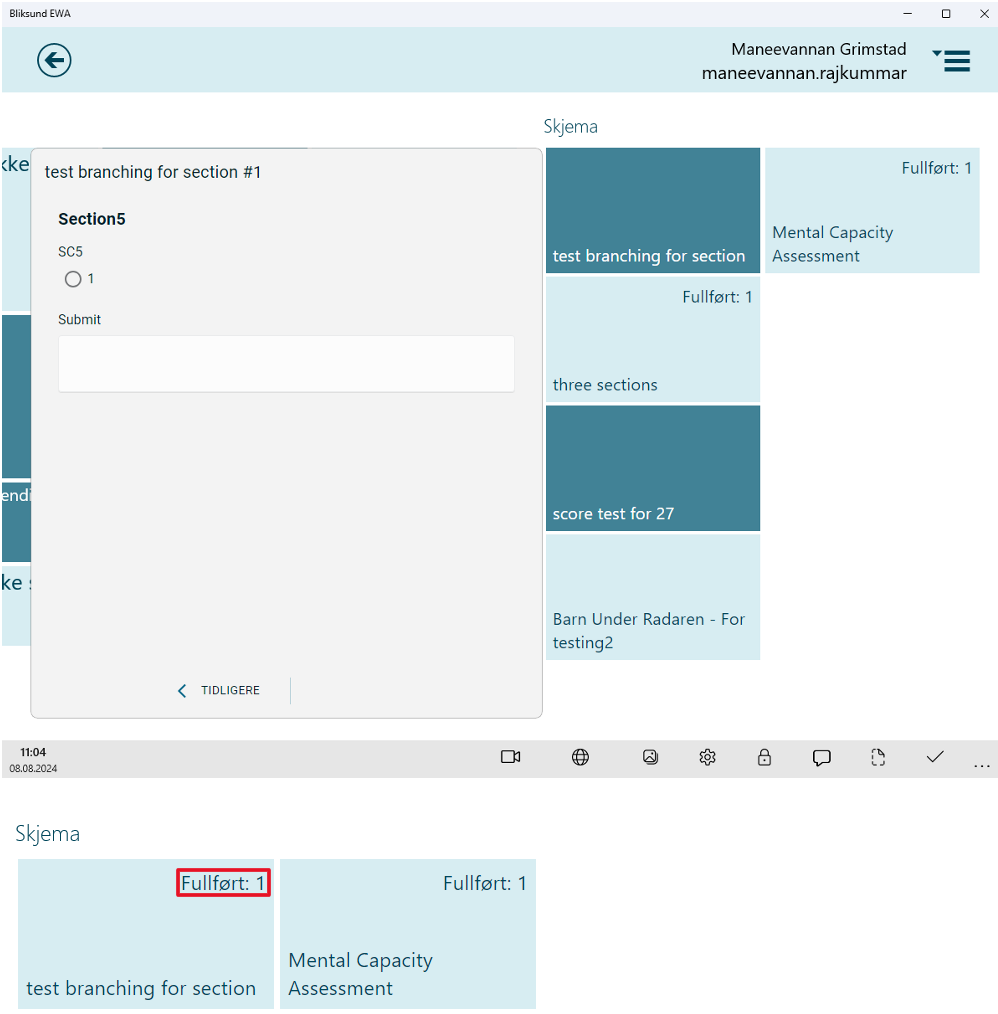Screen dimensions: 998x1014
Task: Click the date 08.08.2024
Action: tap(33, 768)
